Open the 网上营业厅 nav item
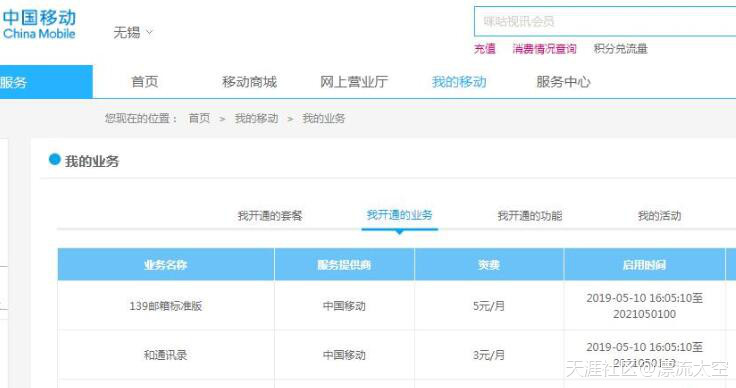 click(354, 82)
